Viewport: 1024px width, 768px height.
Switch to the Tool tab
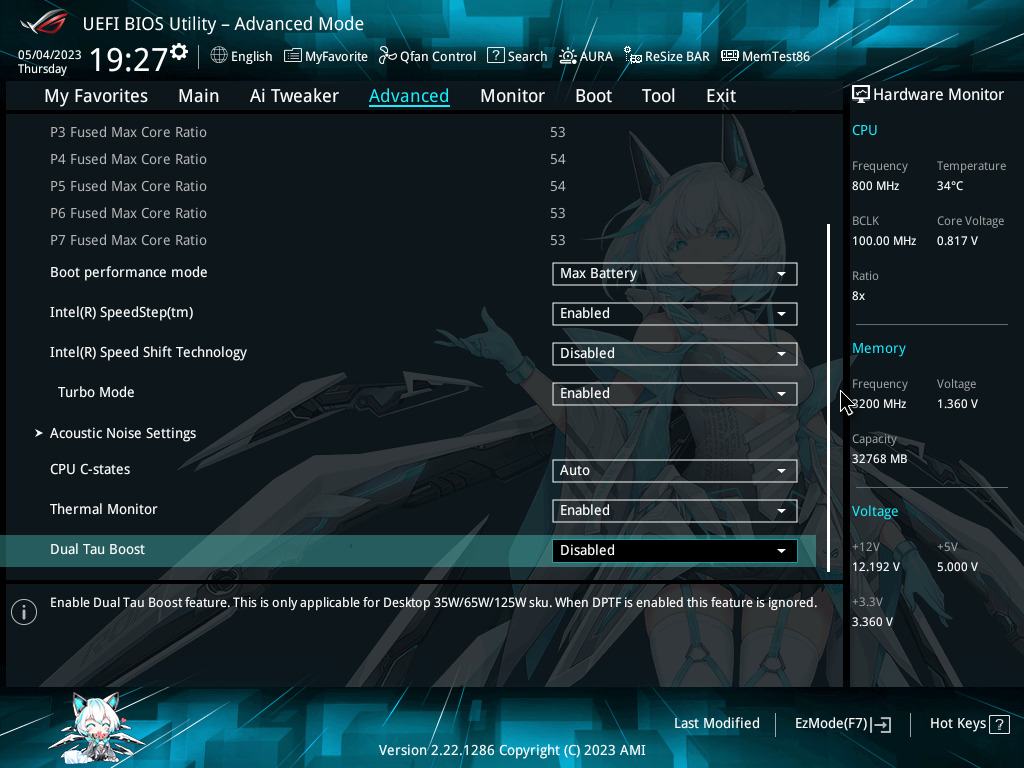pyautogui.click(x=658, y=96)
